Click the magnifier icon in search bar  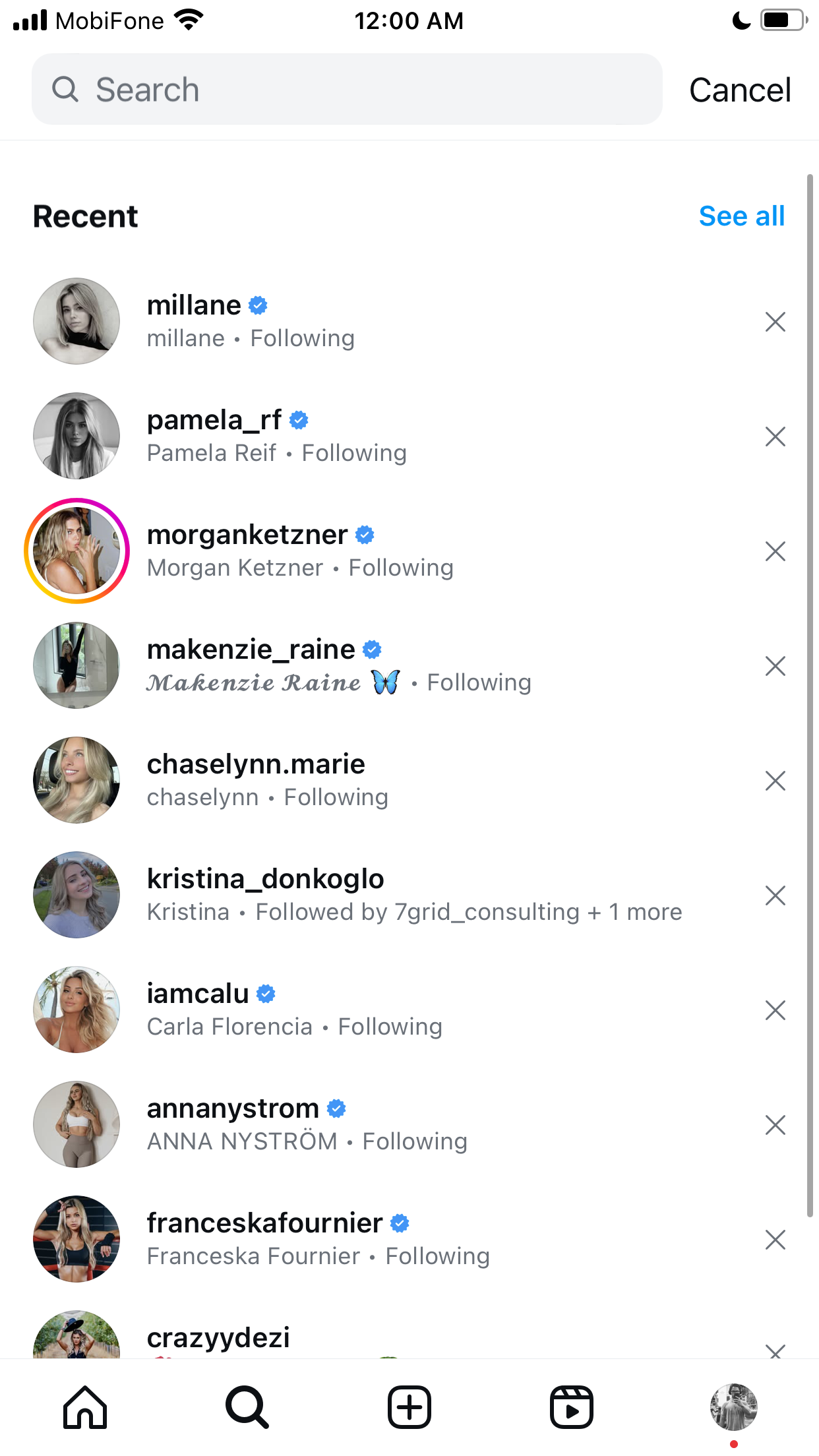(x=65, y=89)
